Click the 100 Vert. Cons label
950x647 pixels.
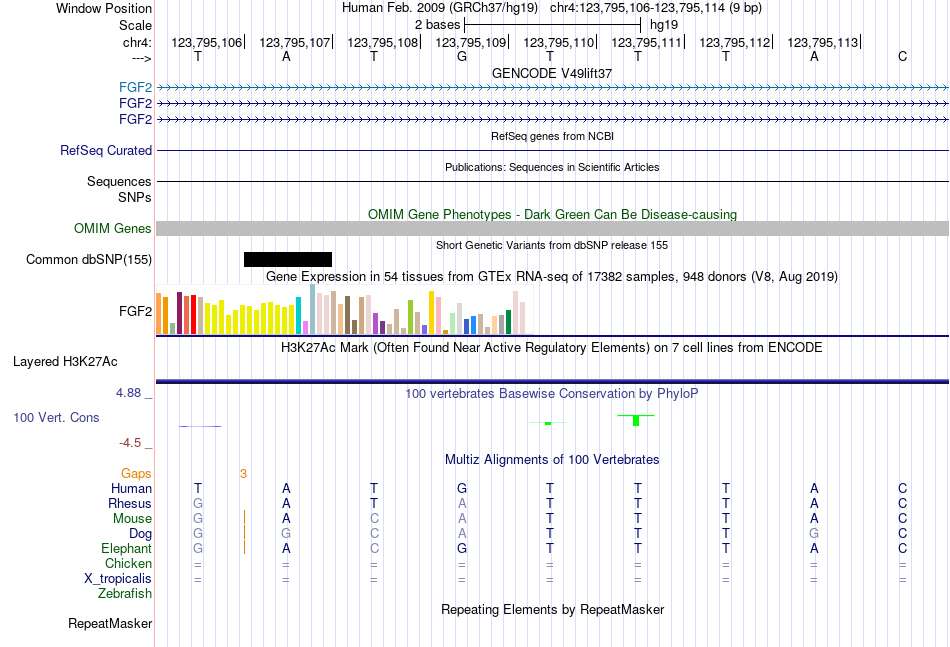coord(56,417)
